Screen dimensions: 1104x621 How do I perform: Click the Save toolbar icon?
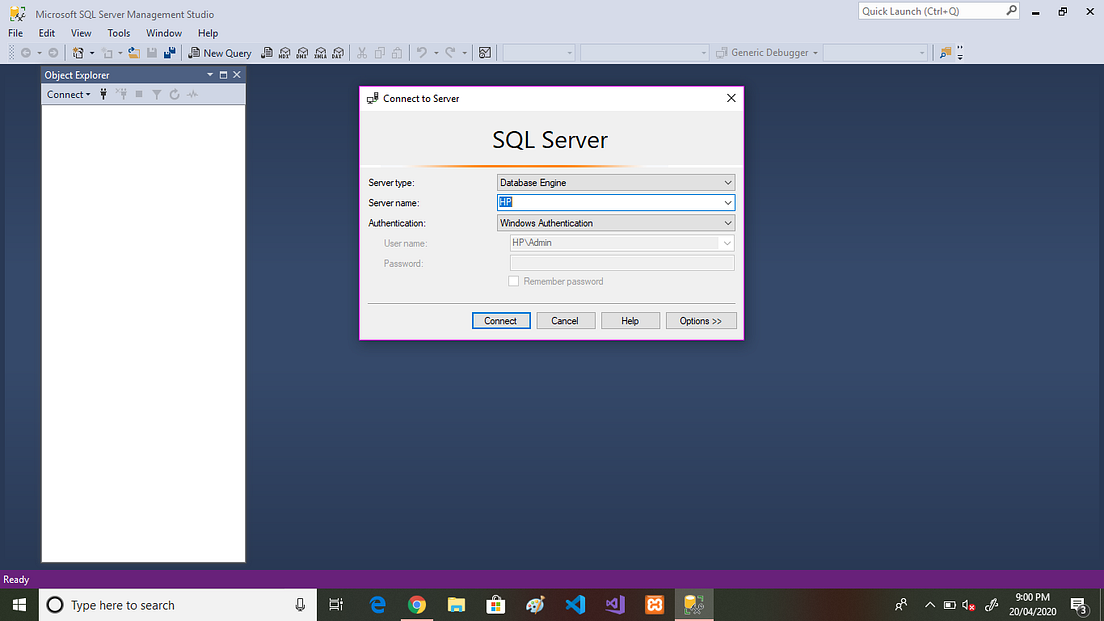tap(151, 52)
